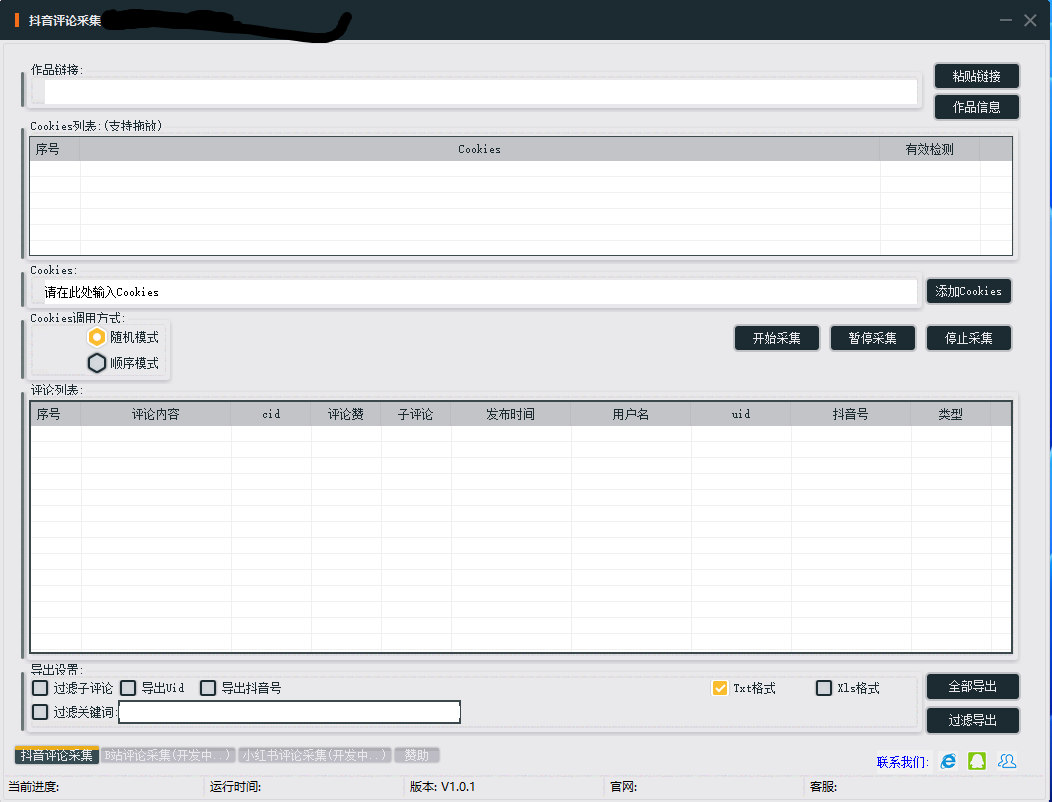The width and height of the screenshot is (1052, 802).
Task: Tick the 导出Uid checkbox
Action: tap(128, 688)
